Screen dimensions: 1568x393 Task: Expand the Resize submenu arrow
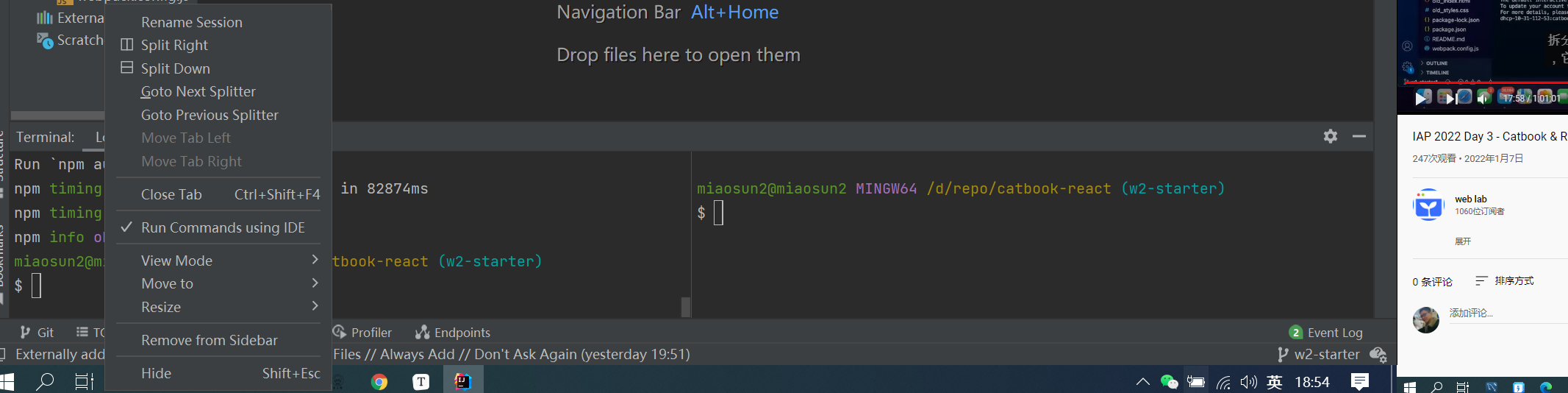pyautogui.click(x=315, y=306)
